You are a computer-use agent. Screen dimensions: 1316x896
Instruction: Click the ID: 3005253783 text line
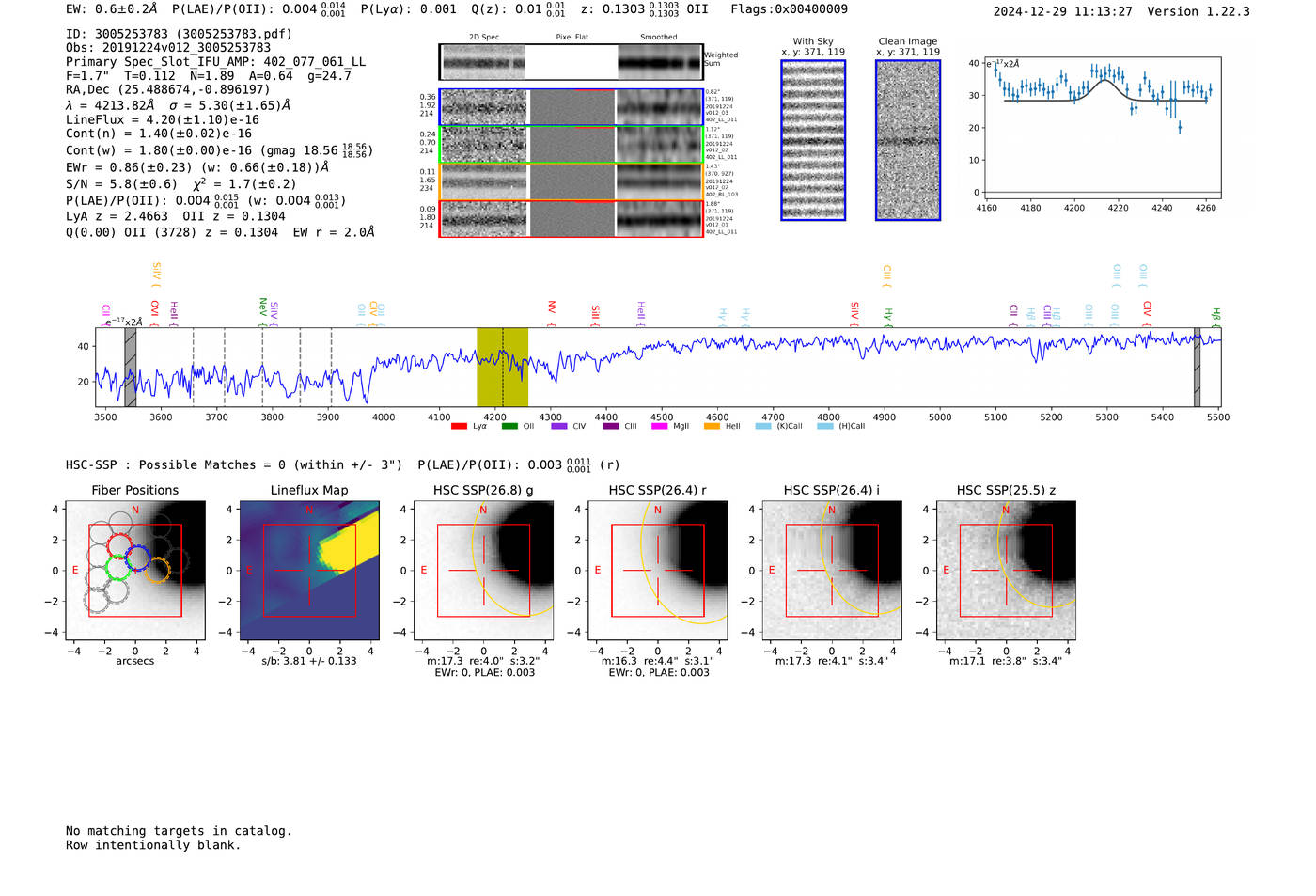pos(179,34)
